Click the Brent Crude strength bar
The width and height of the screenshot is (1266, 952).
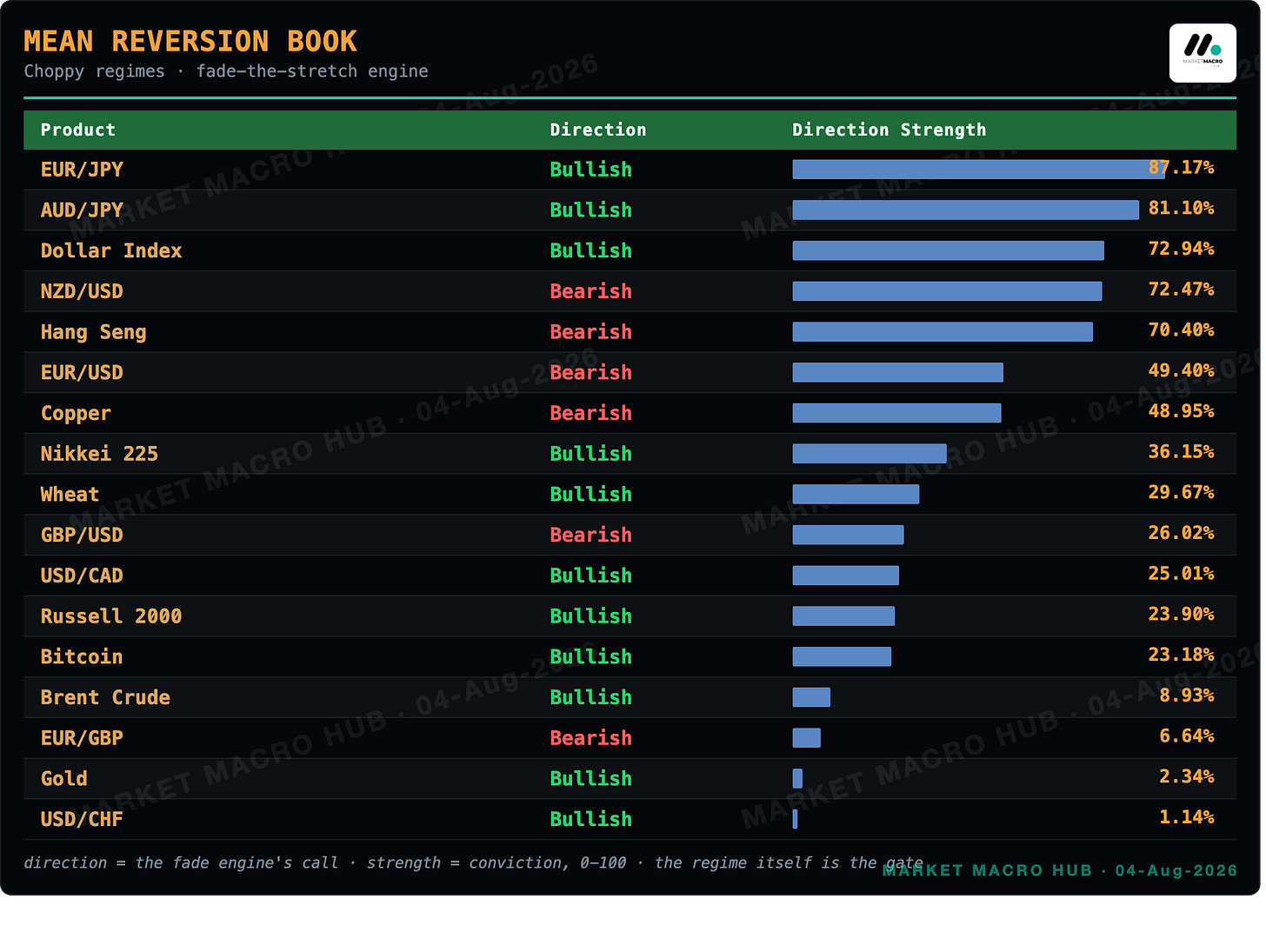[811, 697]
